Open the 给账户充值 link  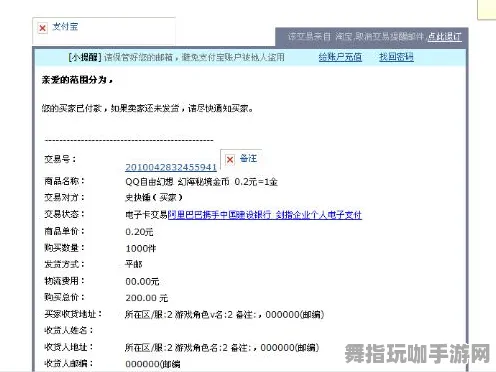(340, 57)
